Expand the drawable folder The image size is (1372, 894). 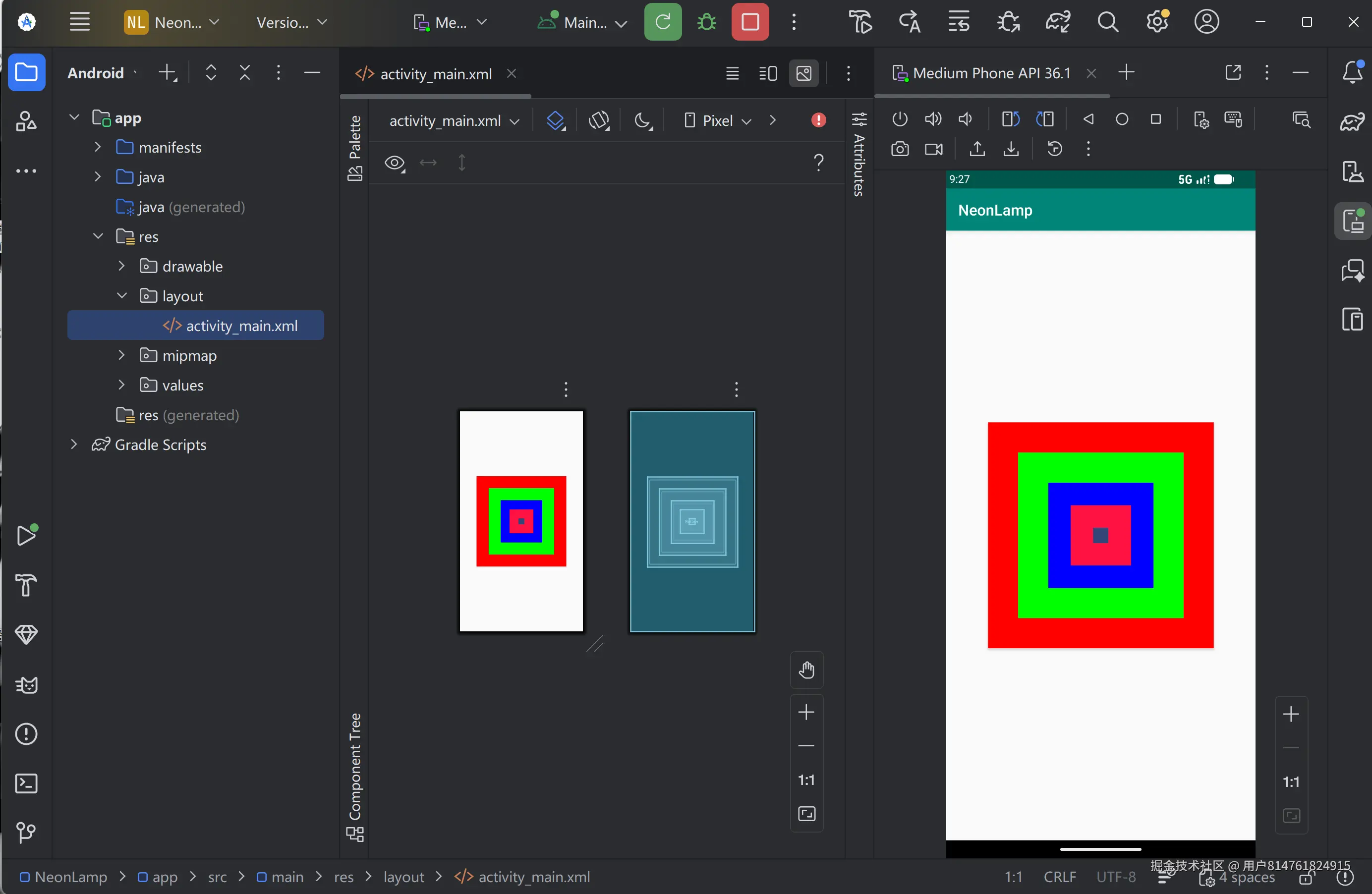click(121, 266)
